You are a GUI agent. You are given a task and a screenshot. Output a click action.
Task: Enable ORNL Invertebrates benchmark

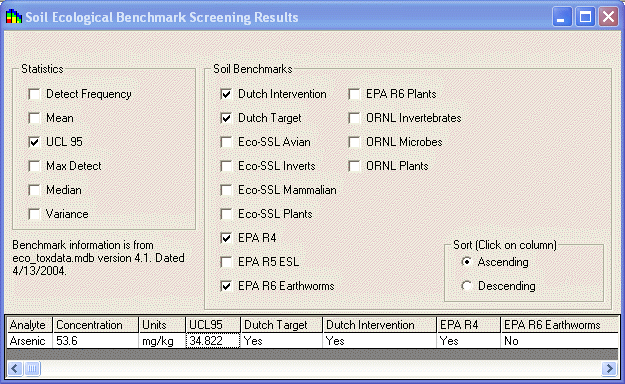tap(354, 118)
